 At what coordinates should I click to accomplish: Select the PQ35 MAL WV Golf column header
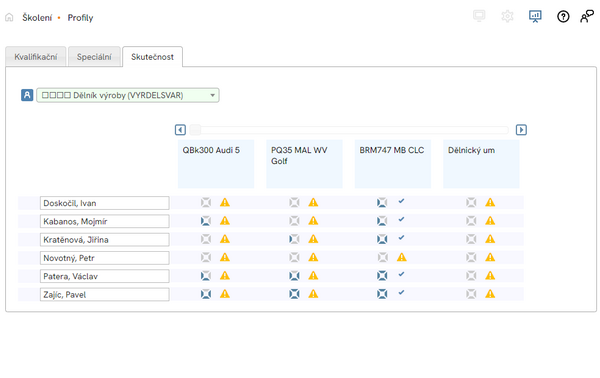[x=304, y=164]
